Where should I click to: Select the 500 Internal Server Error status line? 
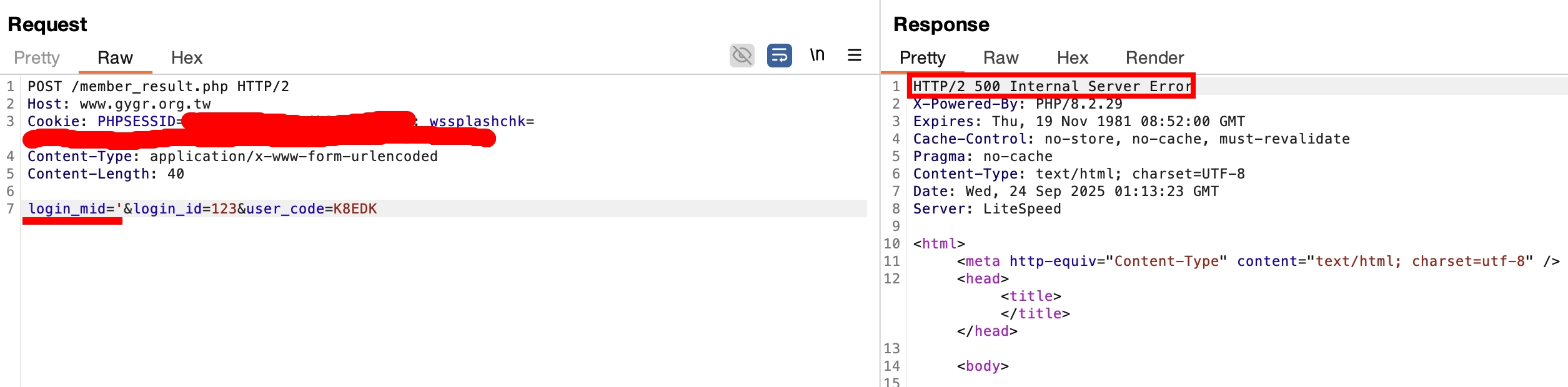click(1052, 86)
